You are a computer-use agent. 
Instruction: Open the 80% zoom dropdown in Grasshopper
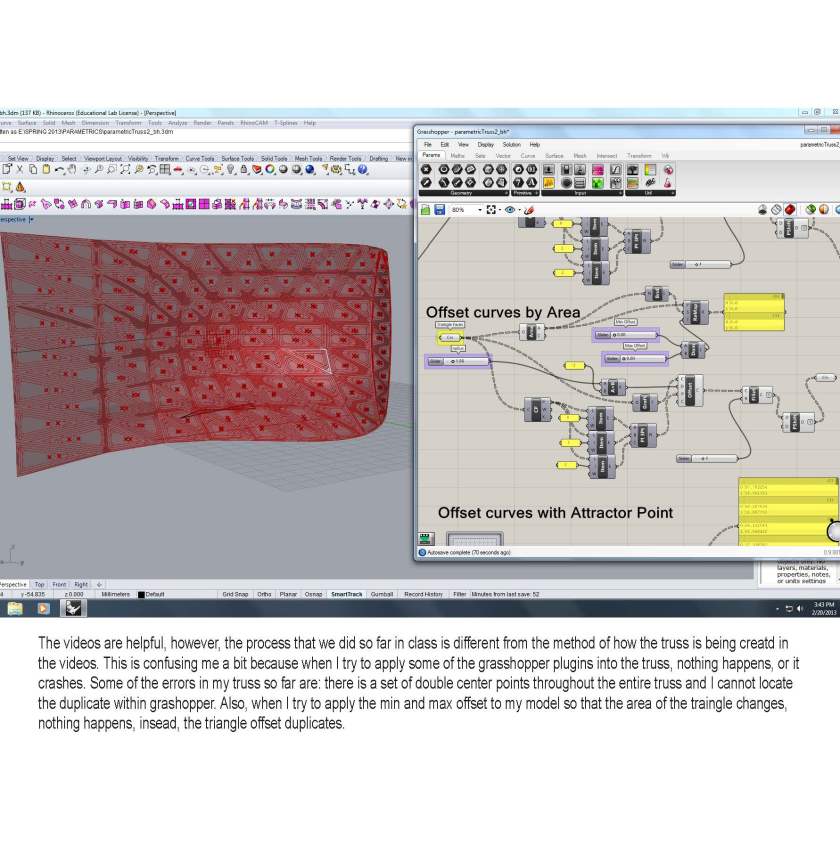pyautogui.click(x=480, y=209)
